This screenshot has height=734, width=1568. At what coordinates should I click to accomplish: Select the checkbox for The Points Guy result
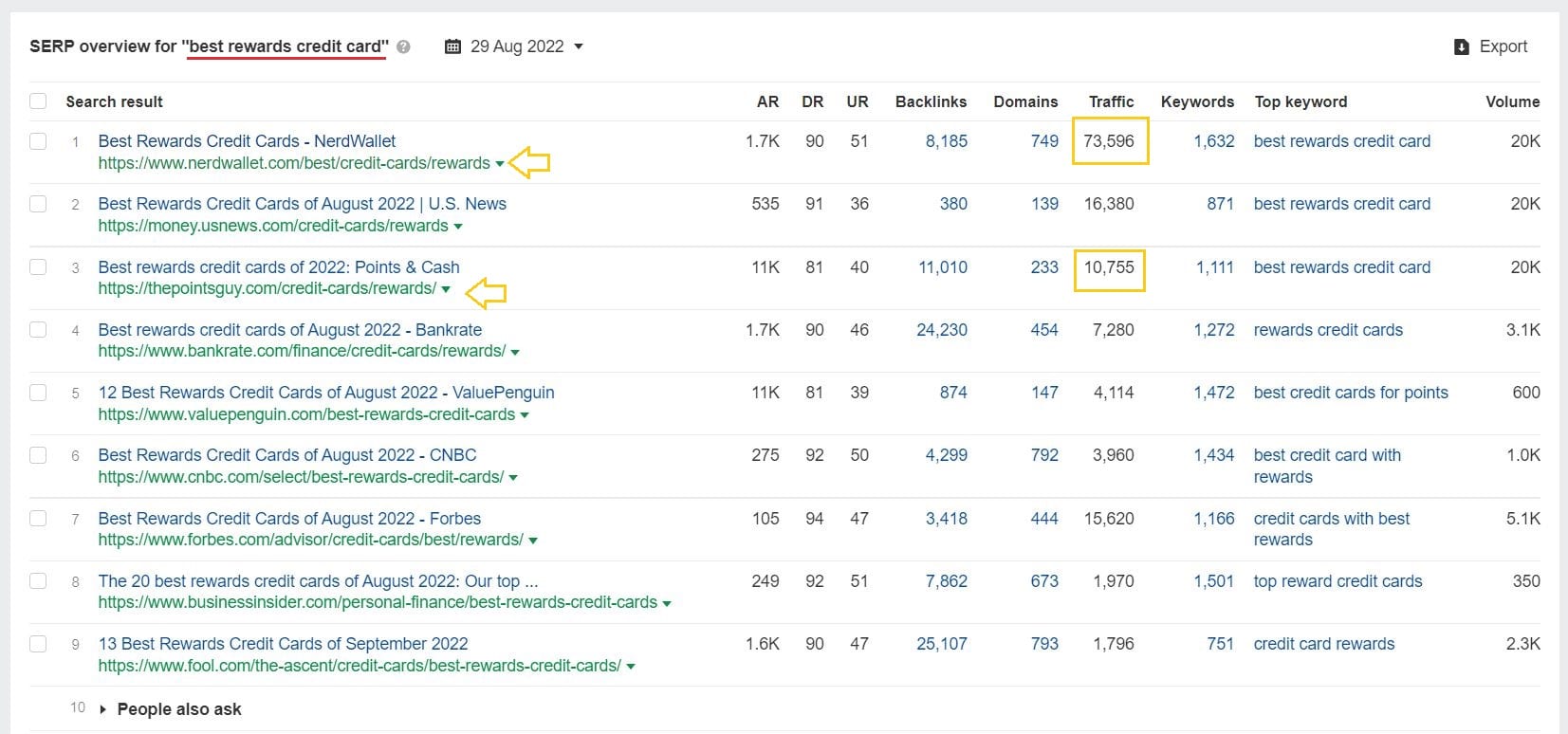pyautogui.click(x=38, y=267)
